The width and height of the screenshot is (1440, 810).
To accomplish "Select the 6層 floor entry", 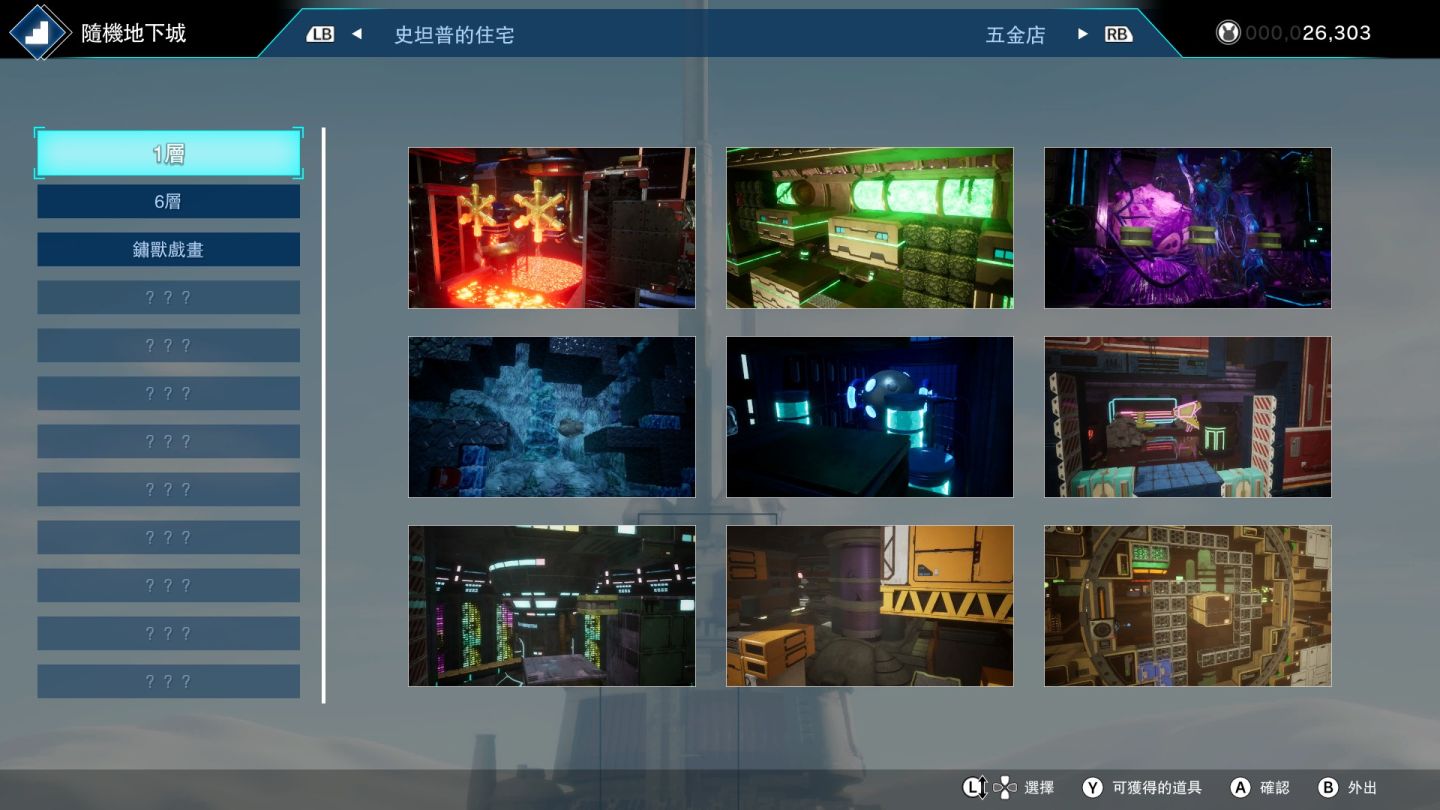I will pos(168,201).
